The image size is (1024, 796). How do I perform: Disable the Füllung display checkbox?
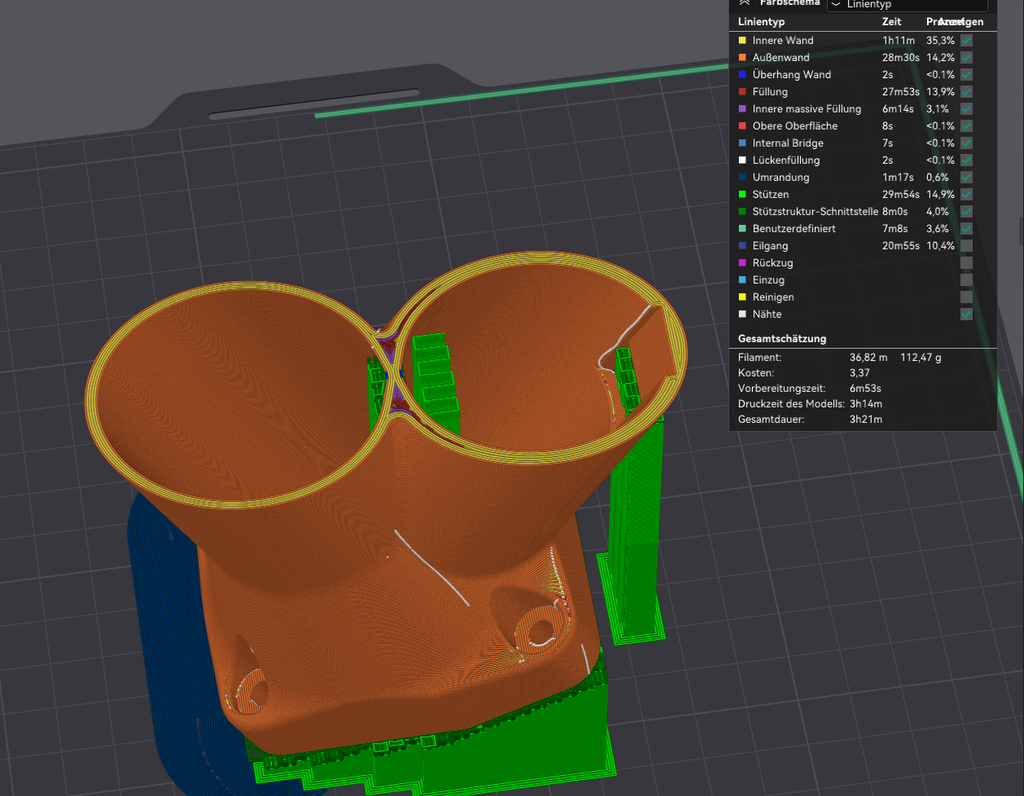(967, 92)
